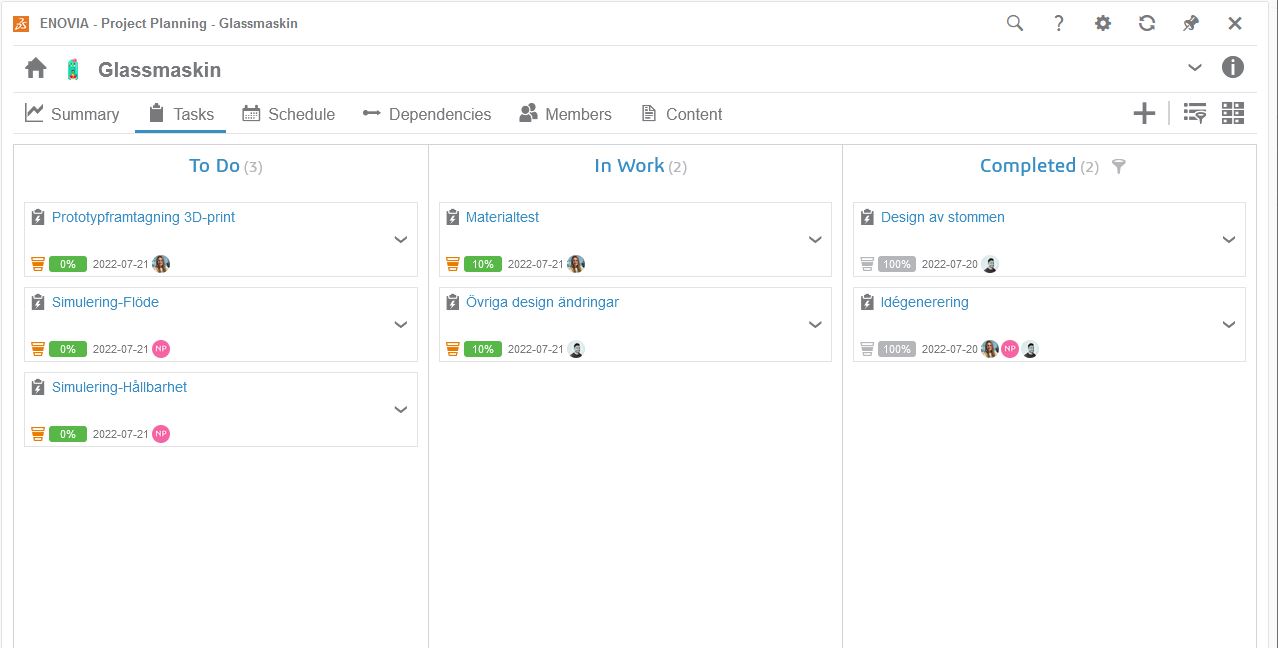This screenshot has width=1278, height=648.
Task: Open the Simulering-Flöde task link
Action: [x=105, y=302]
